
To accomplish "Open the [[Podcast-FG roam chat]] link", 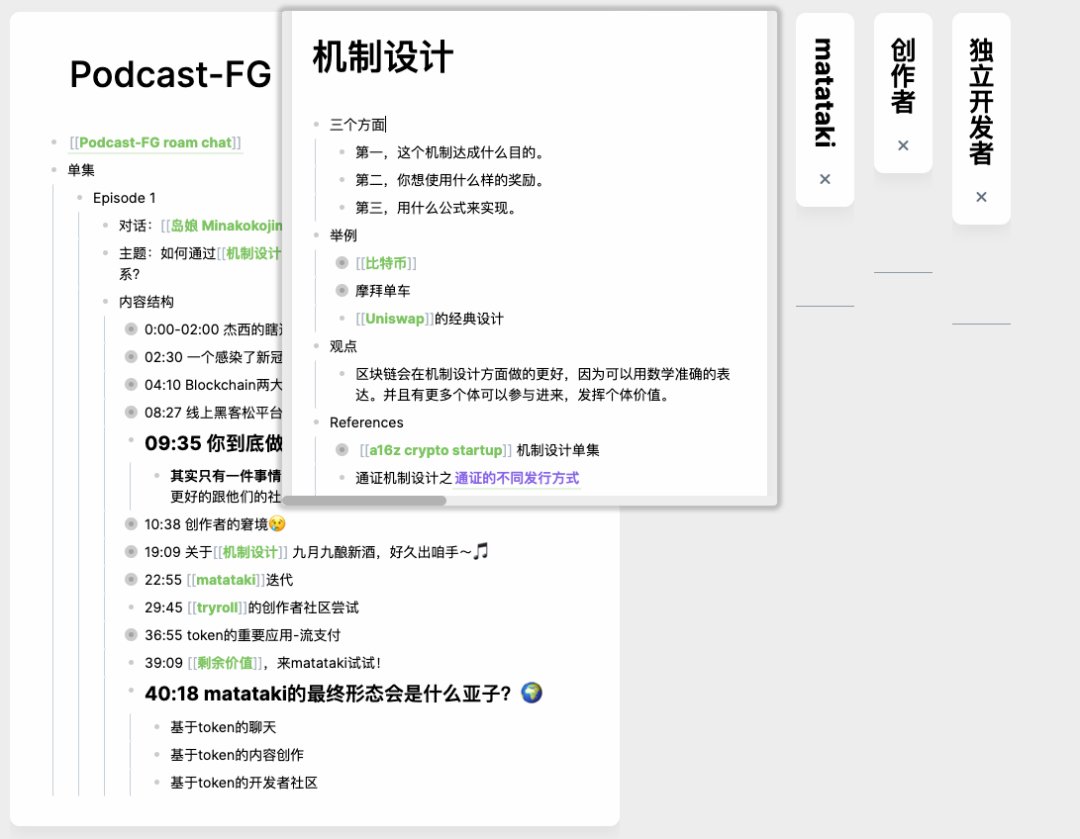I will pos(155,143).
